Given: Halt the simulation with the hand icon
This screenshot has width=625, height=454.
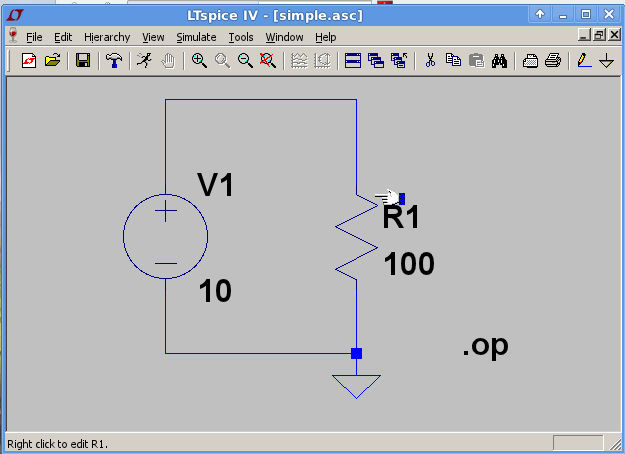Looking at the screenshot, I should coord(168,61).
